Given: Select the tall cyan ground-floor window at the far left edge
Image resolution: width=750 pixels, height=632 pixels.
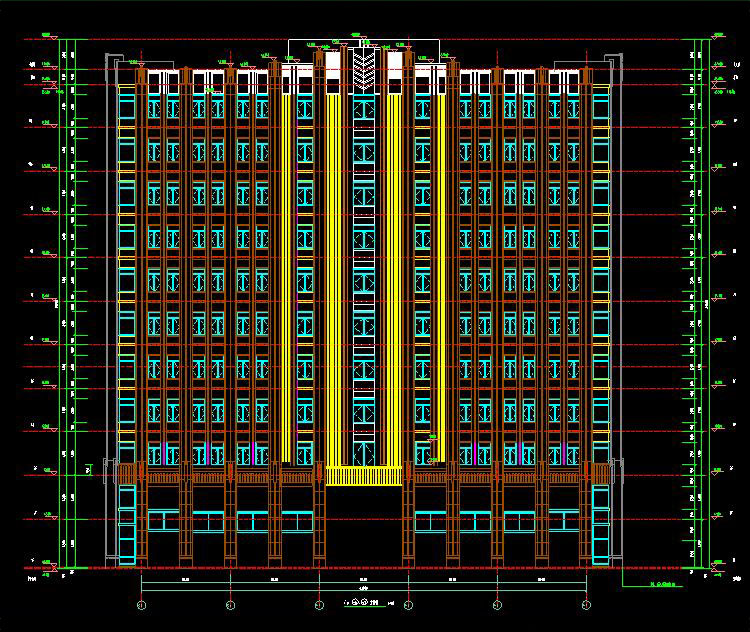Looking at the screenshot, I should click(x=127, y=525).
